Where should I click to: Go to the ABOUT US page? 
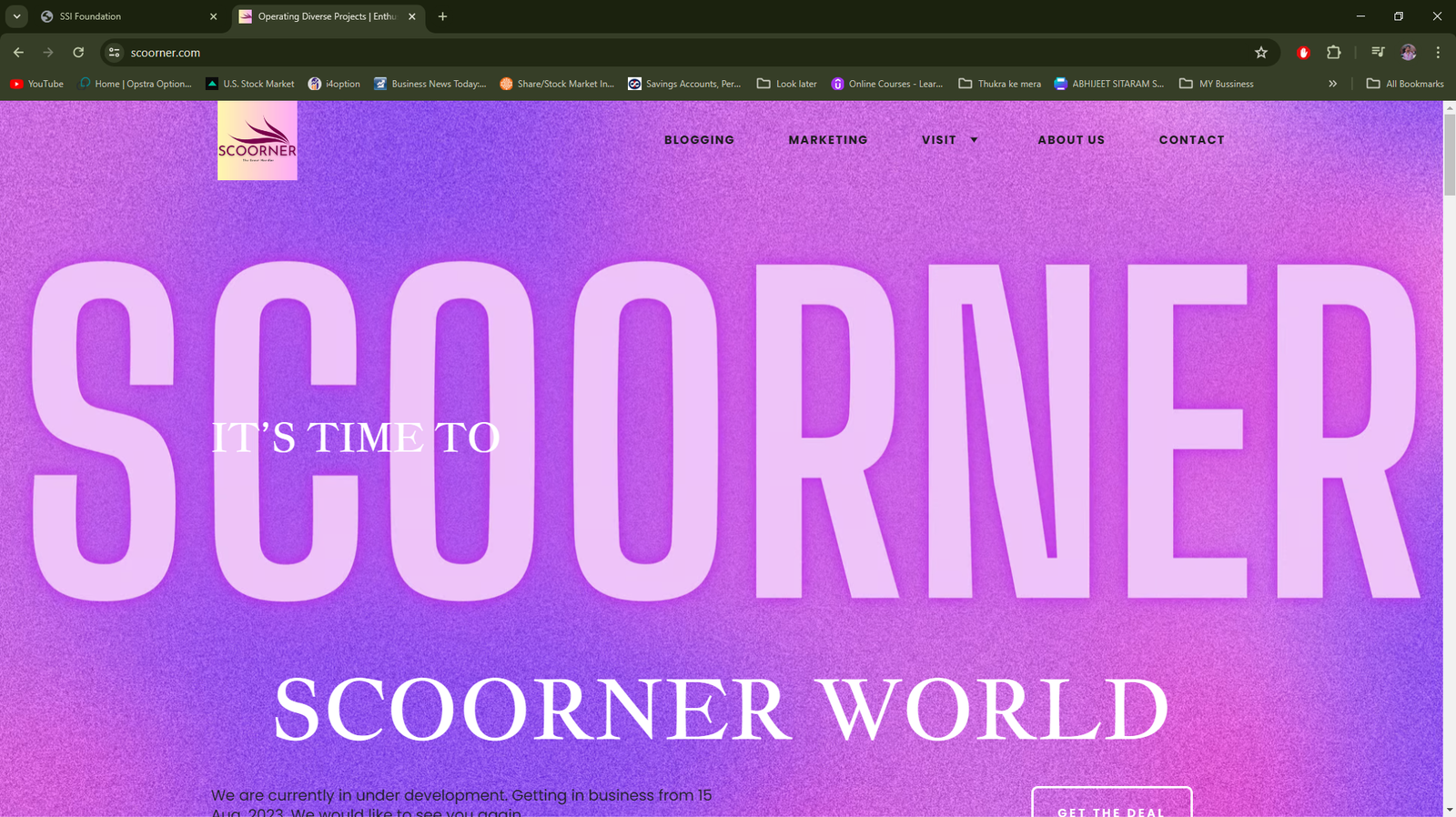1071,140
